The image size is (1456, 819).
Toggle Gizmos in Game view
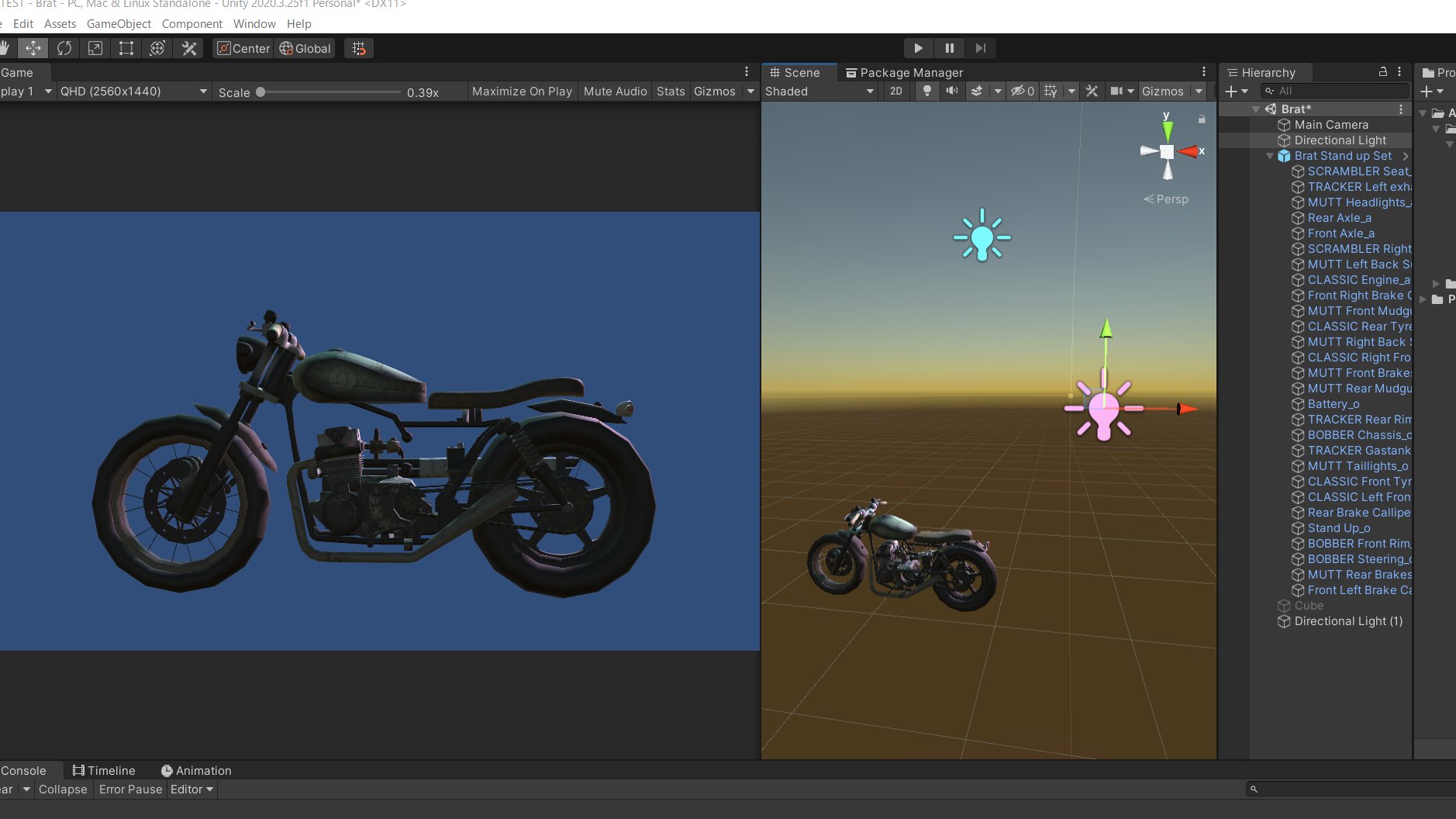click(715, 92)
